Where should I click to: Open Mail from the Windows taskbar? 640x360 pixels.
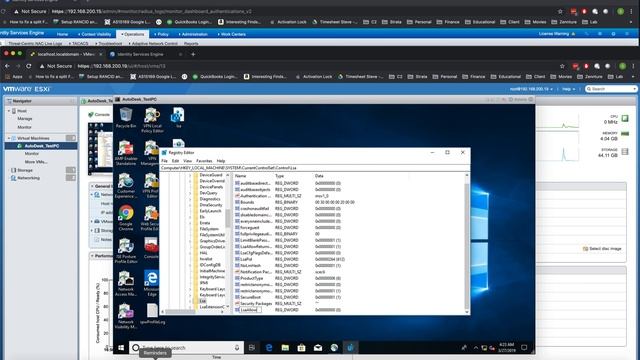tap(318, 348)
